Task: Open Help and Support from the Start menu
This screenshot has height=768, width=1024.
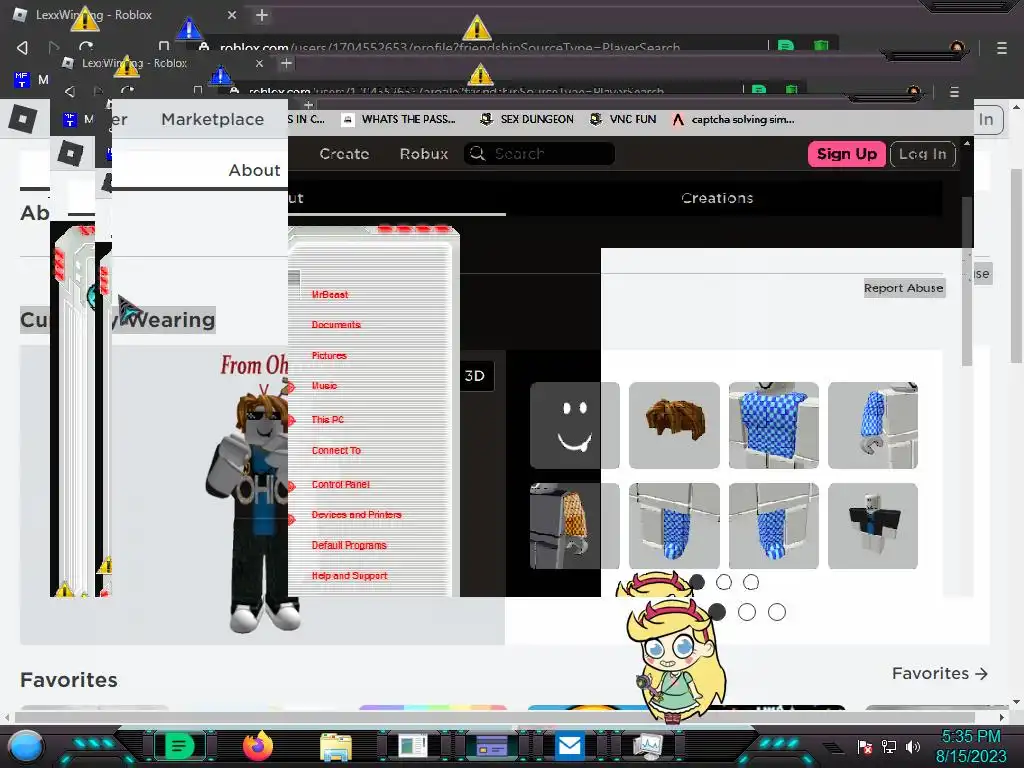Action: 349,576
